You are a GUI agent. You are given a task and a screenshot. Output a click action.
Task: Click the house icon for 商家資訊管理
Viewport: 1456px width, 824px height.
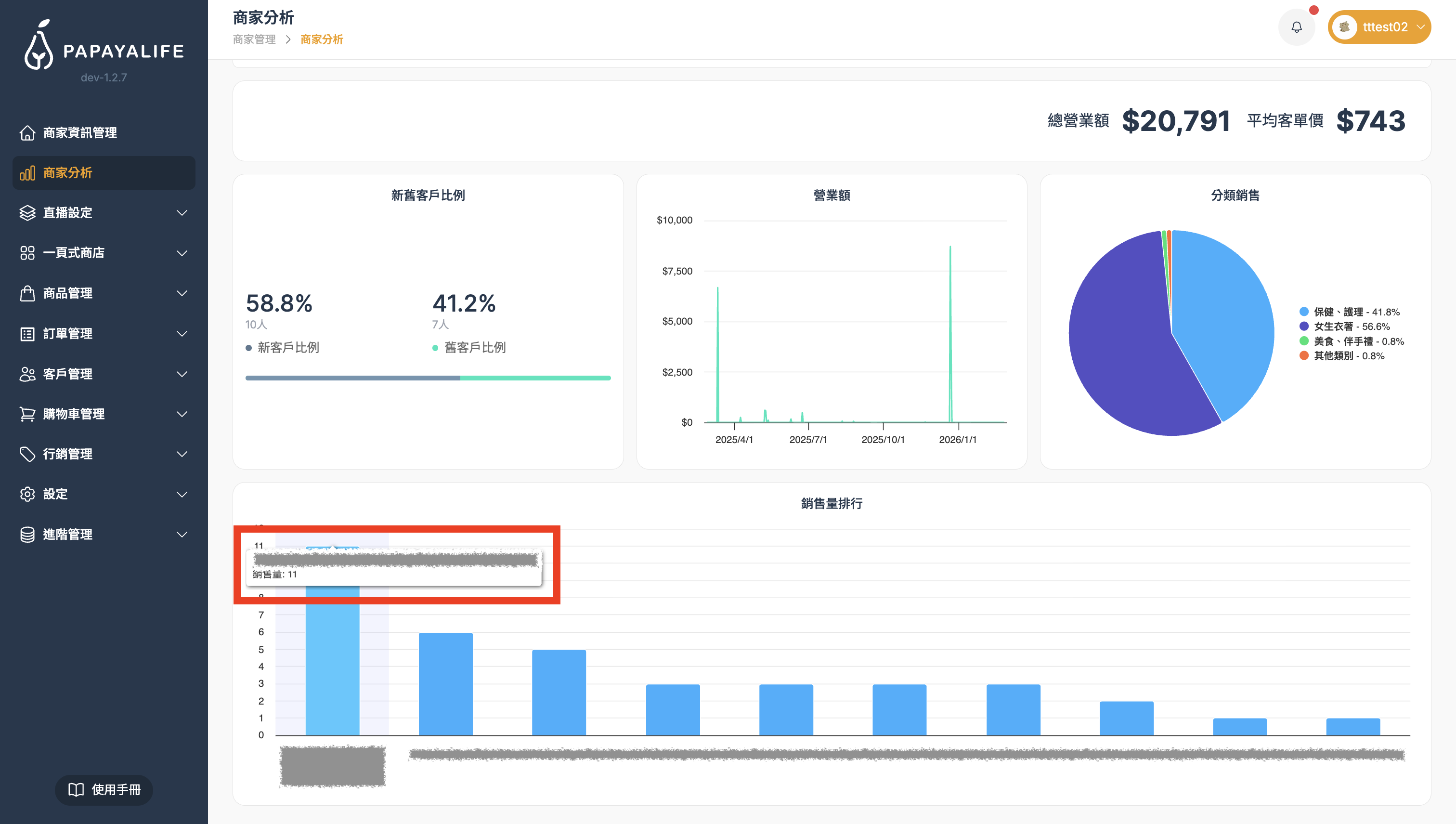click(x=27, y=132)
